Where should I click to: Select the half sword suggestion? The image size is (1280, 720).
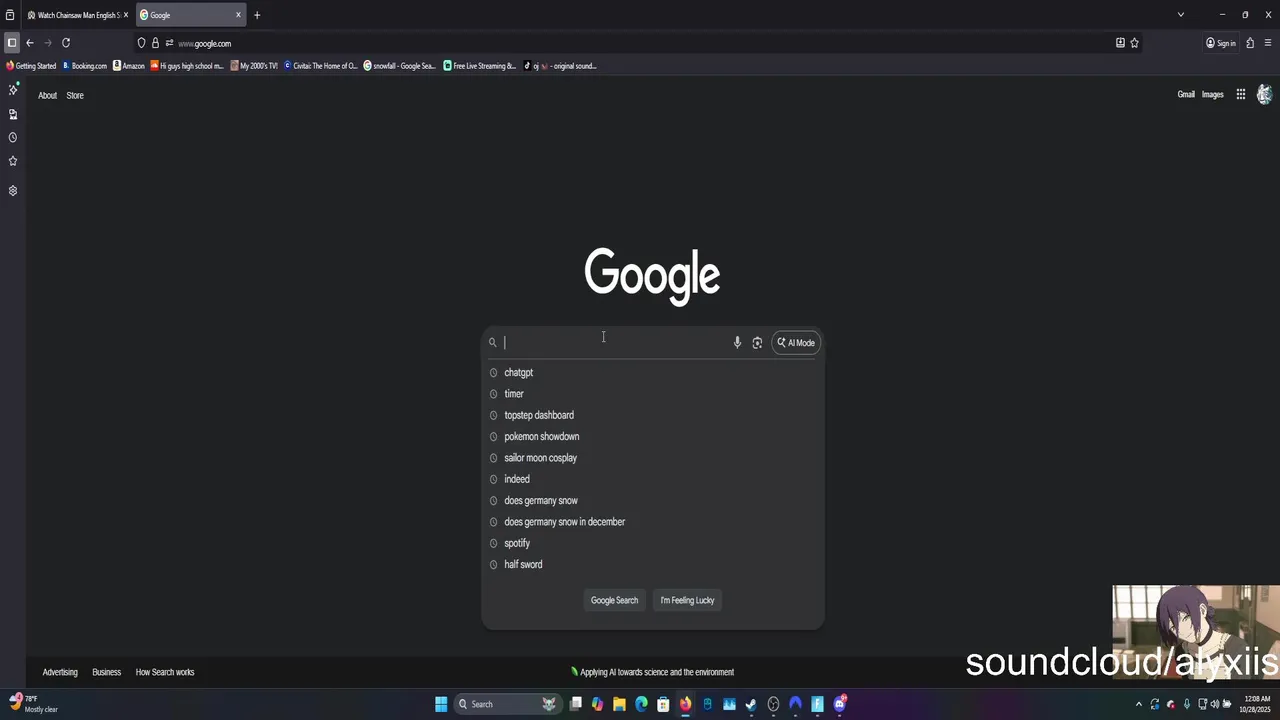(653, 565)
